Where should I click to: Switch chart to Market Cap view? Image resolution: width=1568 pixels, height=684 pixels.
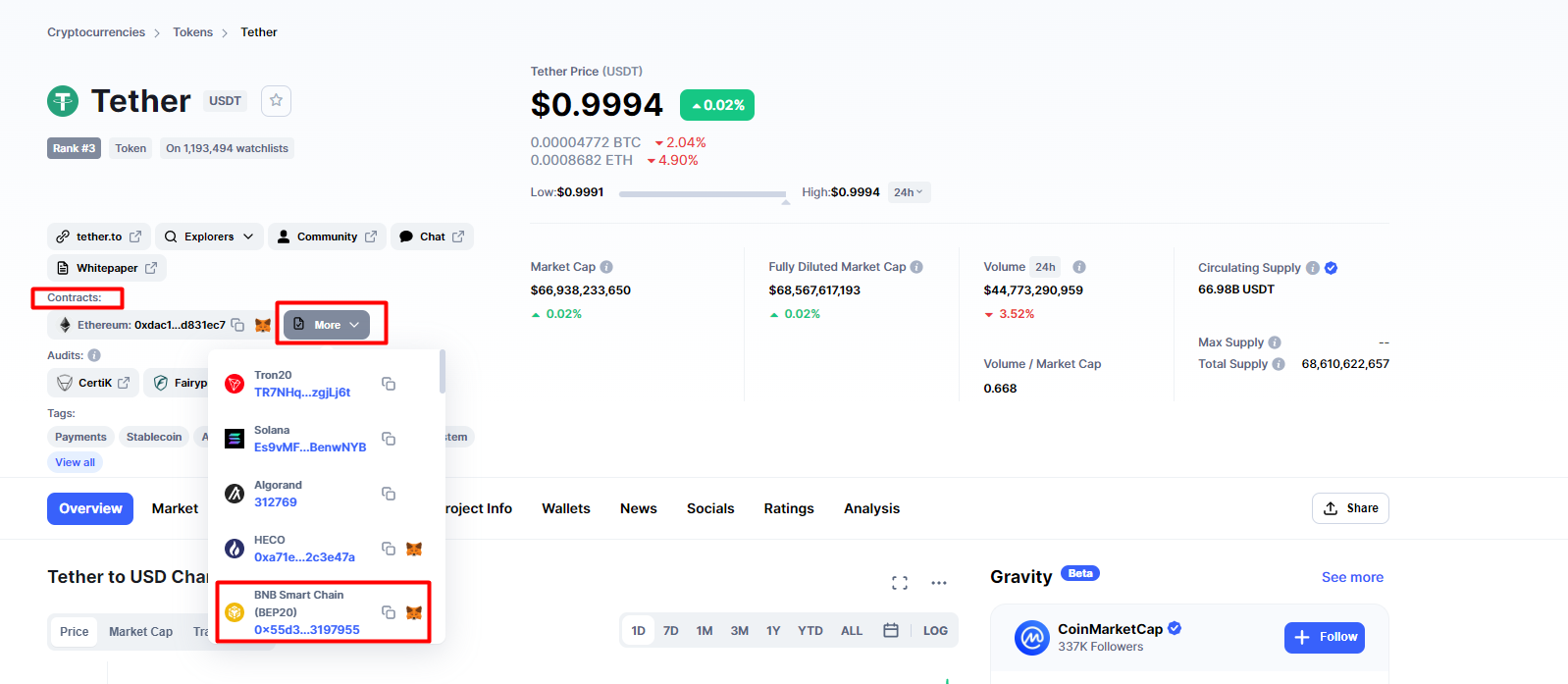click(x=140, y=631)
